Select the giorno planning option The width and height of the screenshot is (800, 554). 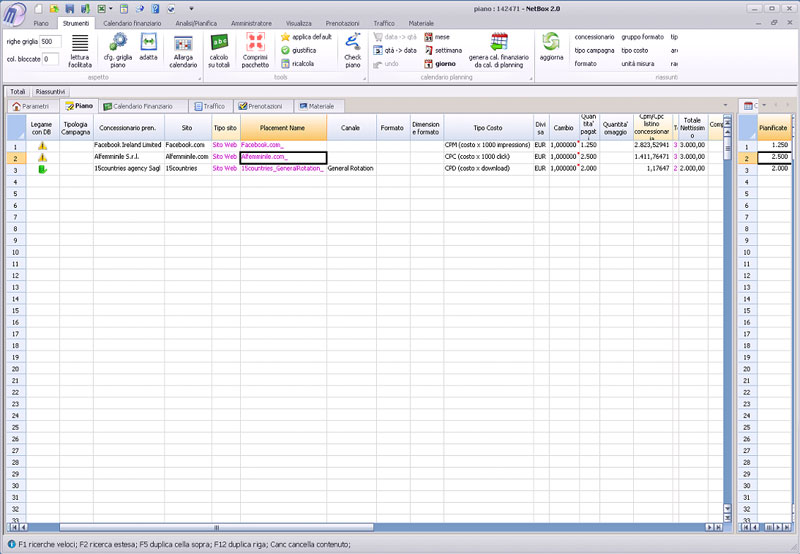point(439,63)
